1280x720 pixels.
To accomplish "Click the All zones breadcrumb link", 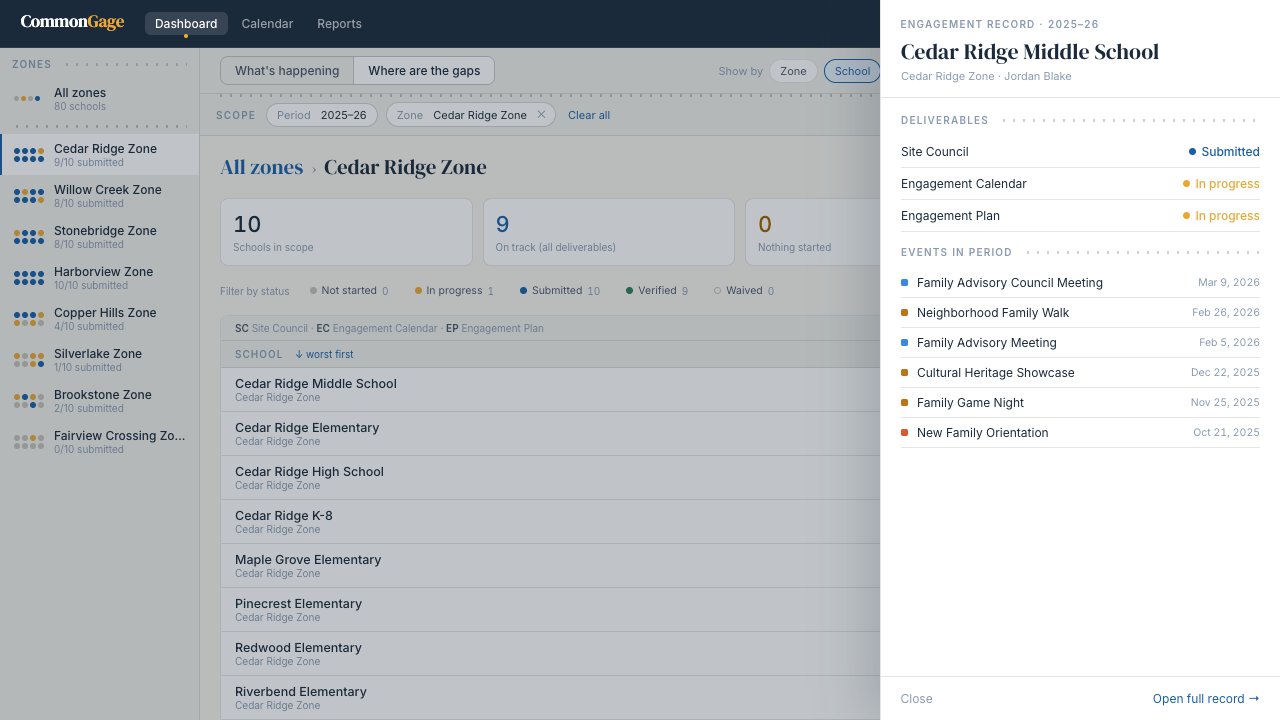I will 261,167.
